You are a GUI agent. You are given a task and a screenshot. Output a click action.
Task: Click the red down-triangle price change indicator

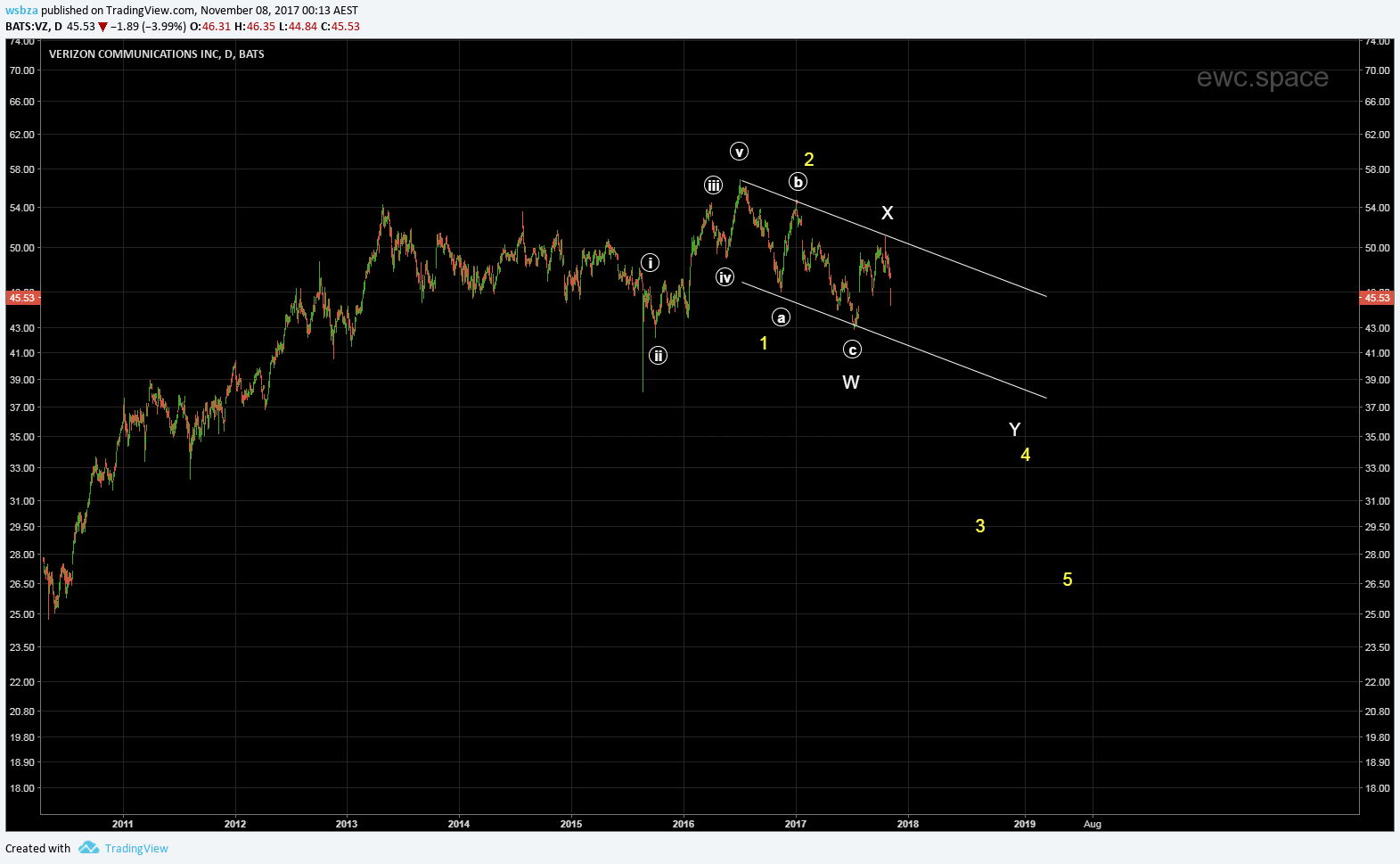point(102,27)
